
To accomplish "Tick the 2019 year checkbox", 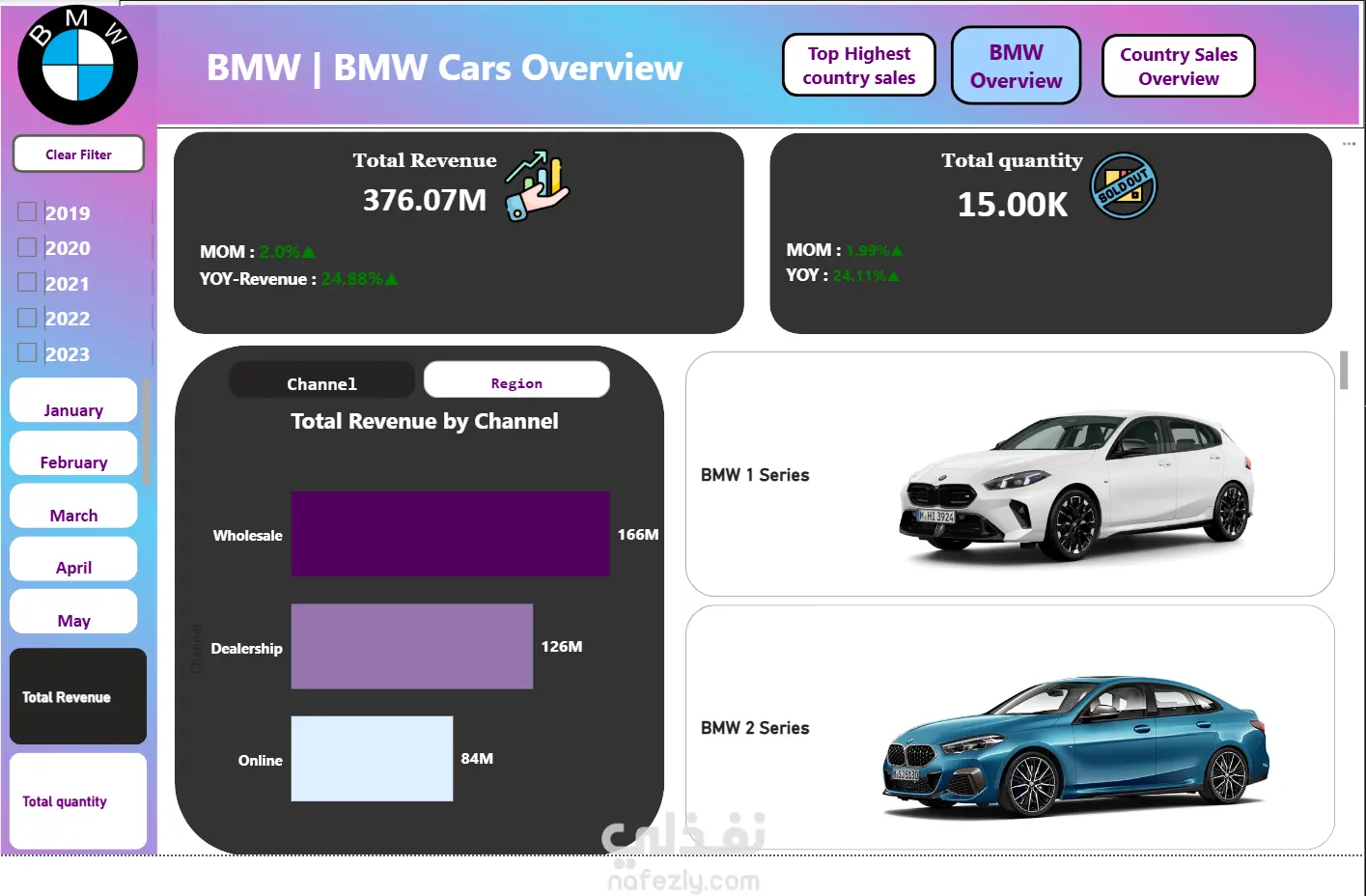I will pos(27,211).
